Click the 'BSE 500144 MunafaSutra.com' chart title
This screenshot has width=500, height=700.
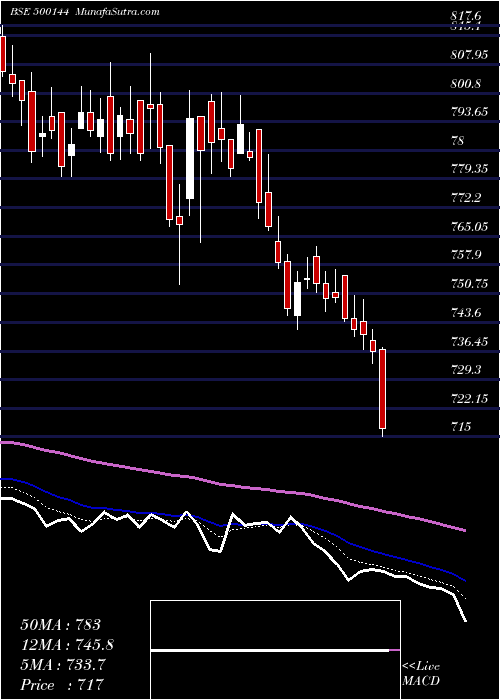[x=85, y=12]
